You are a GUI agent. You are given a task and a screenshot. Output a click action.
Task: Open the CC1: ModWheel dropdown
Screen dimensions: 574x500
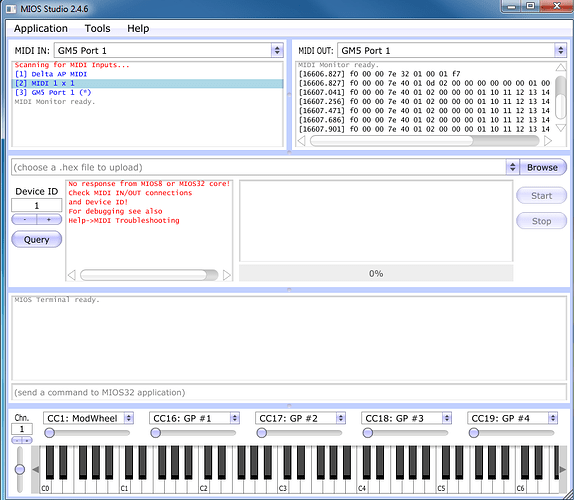click(x=128, y=418)
